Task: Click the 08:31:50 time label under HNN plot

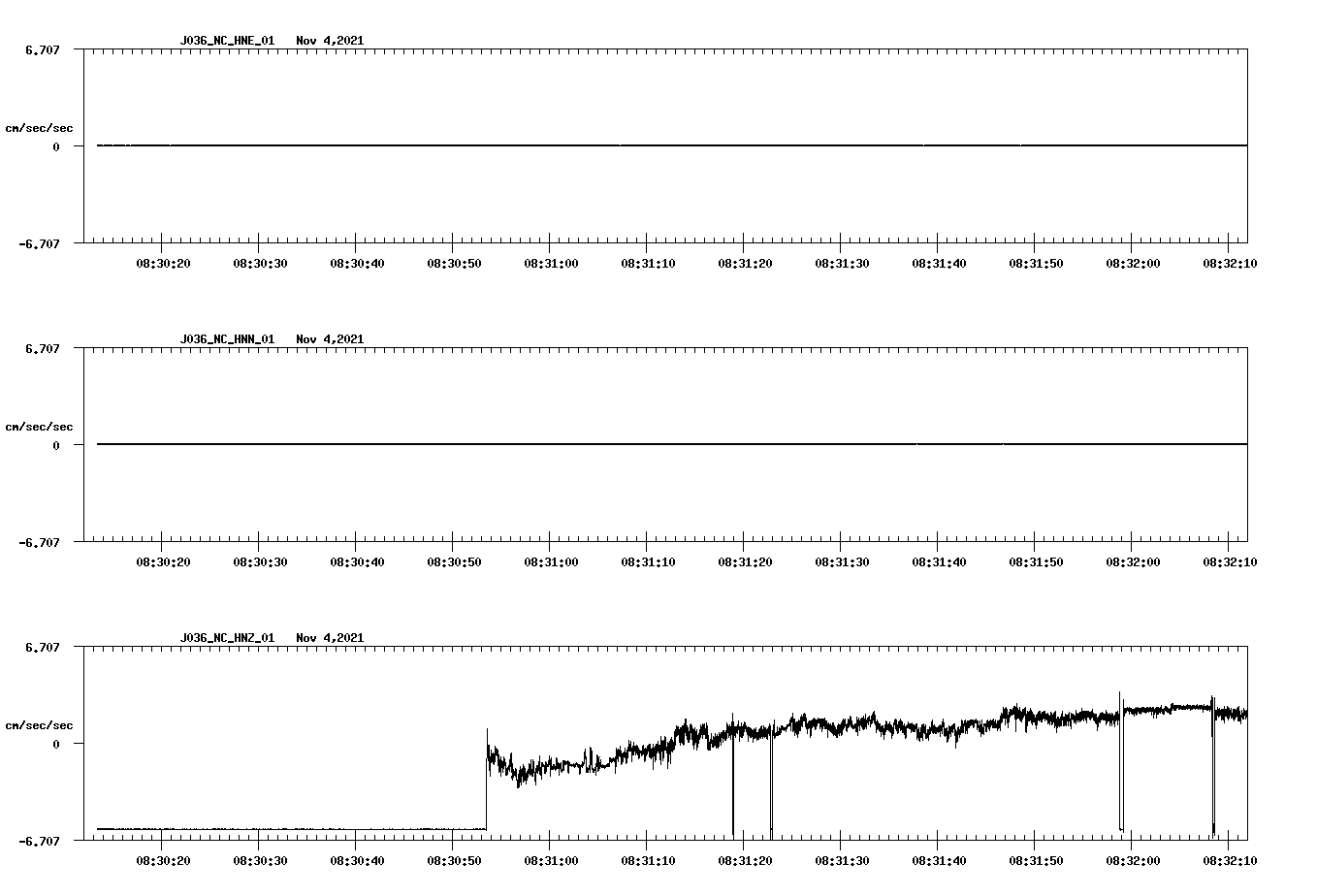Action: coord(1036,561)
